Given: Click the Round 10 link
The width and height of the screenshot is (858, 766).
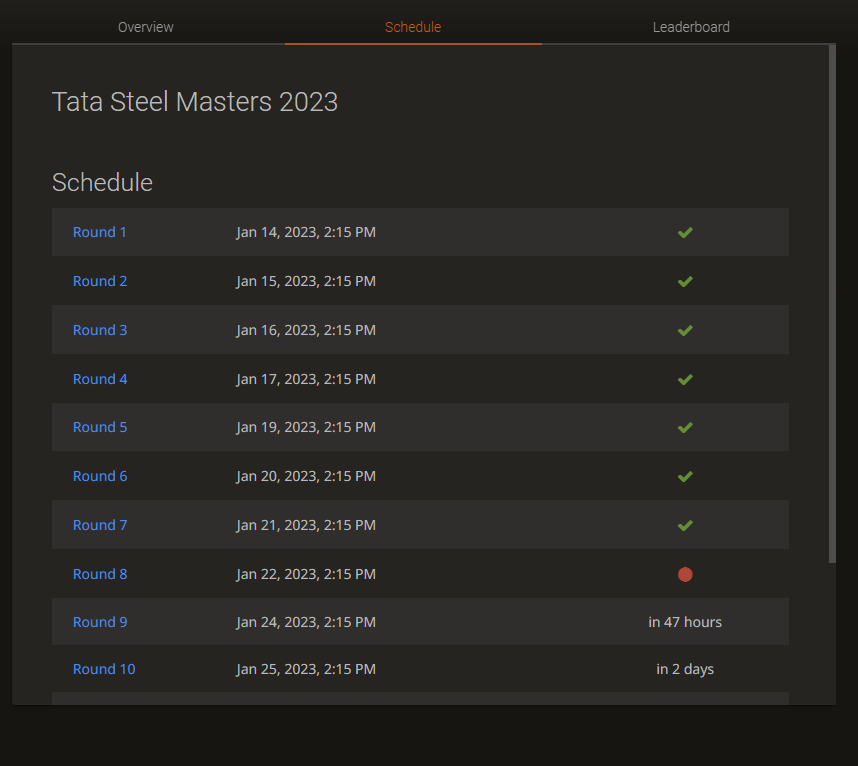Looking at the screenshot, I should (104, 669).
